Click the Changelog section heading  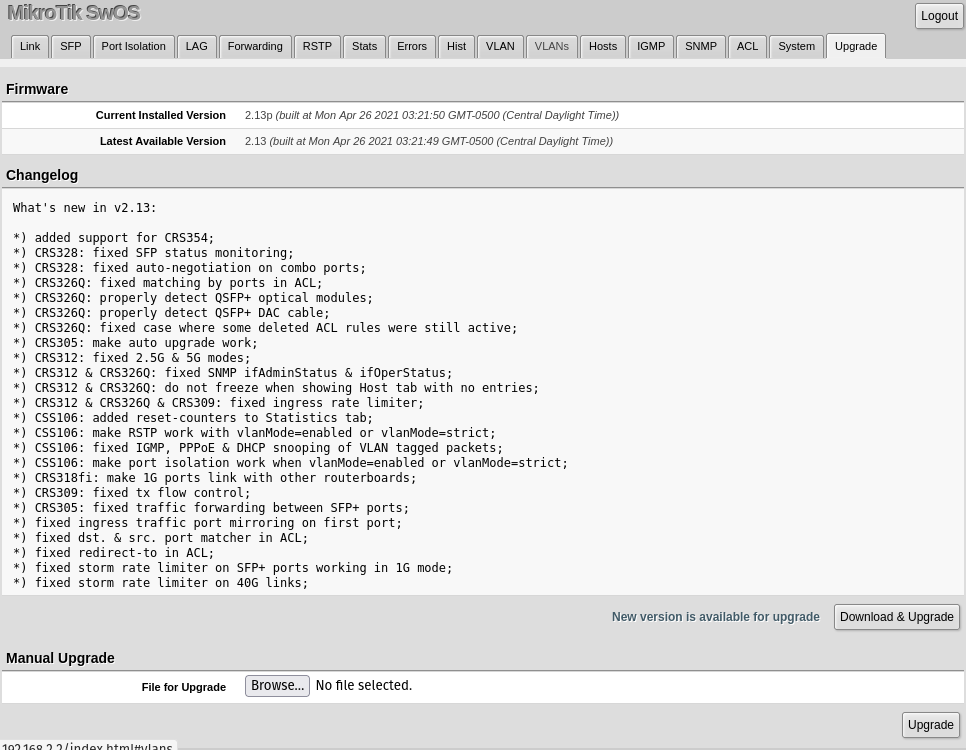(x=42, y=176)
